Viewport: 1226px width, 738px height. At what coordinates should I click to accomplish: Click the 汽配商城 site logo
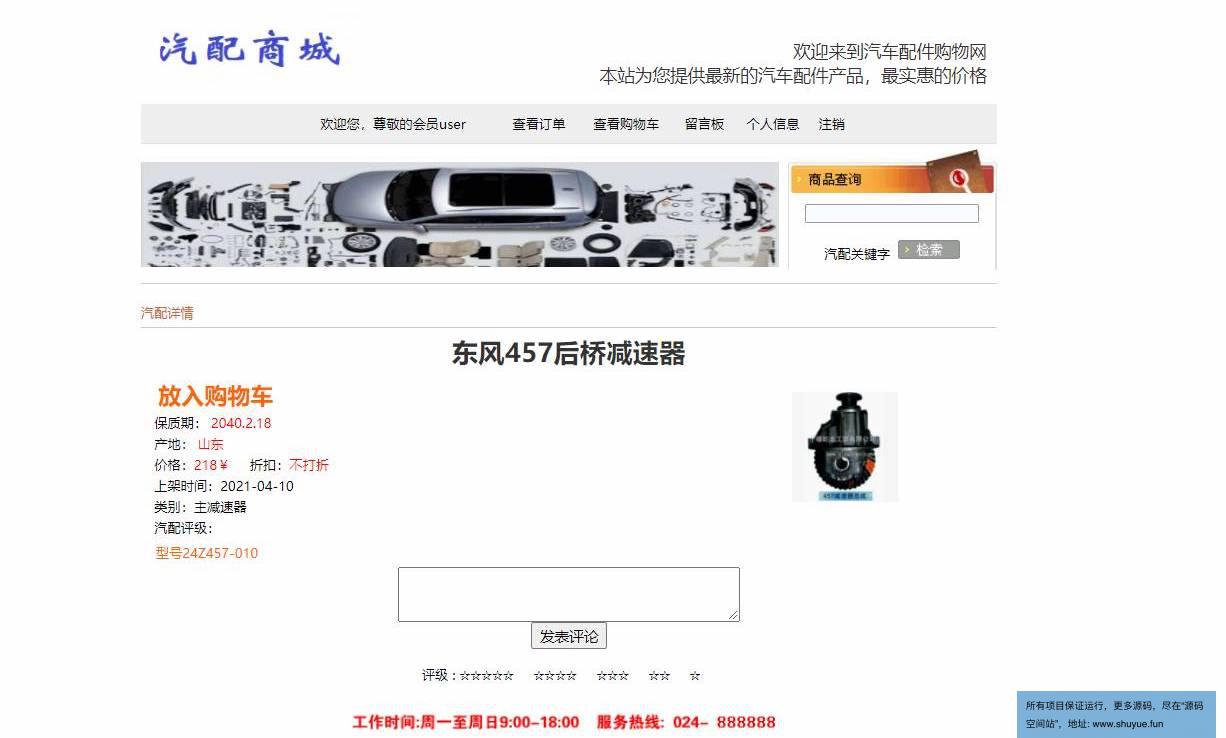tap(250, 49)
